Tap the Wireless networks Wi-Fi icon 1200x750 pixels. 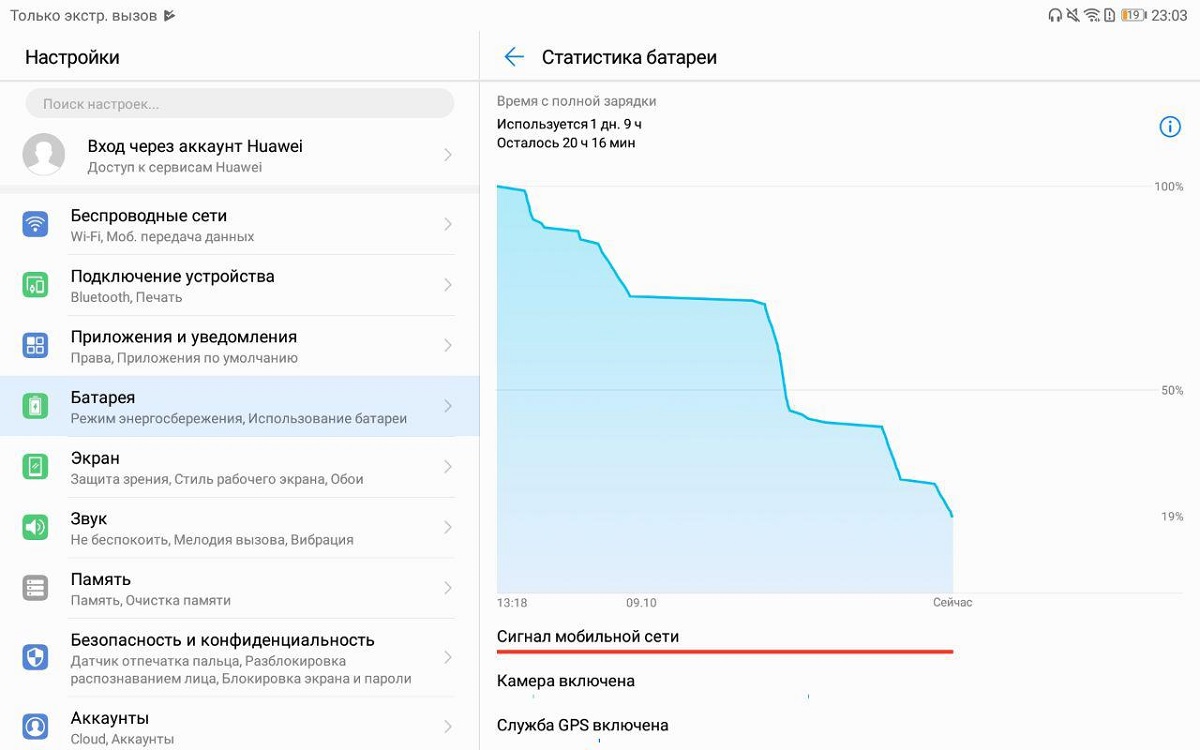coord(35,224)
